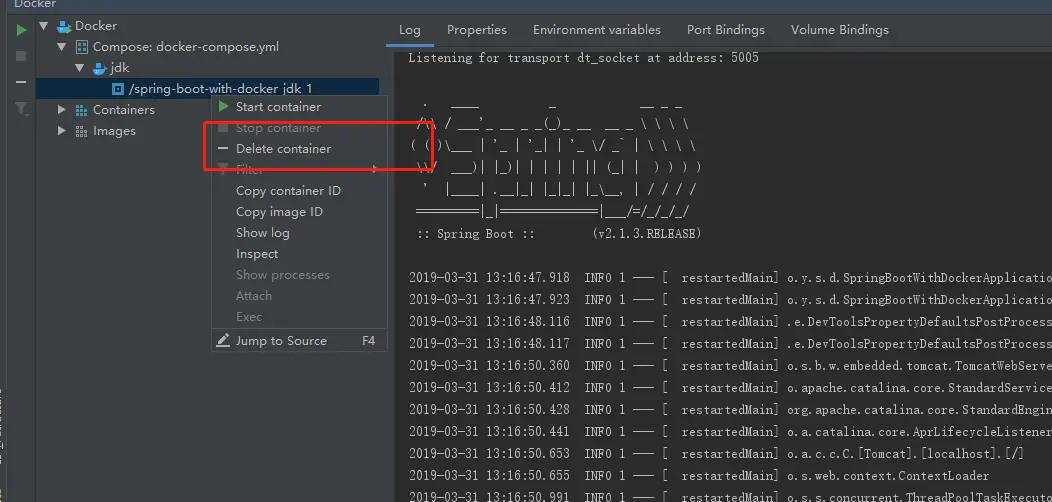Collapse the Docker root node
The image size is (1052, 502).
coord(44,26)
